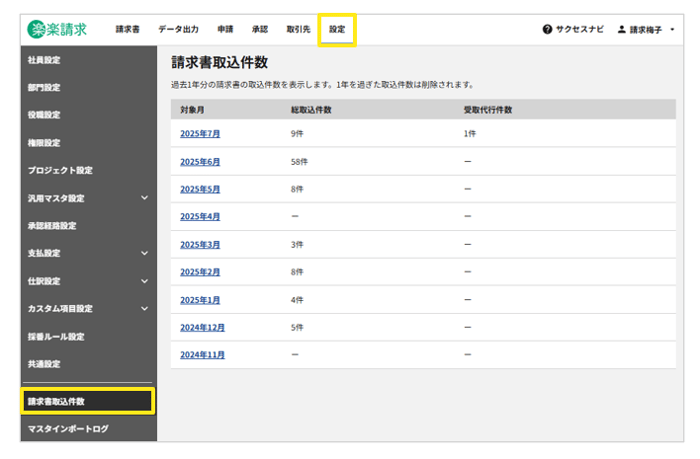Open the 2025年7月 invoice count link

click(200, 133)
